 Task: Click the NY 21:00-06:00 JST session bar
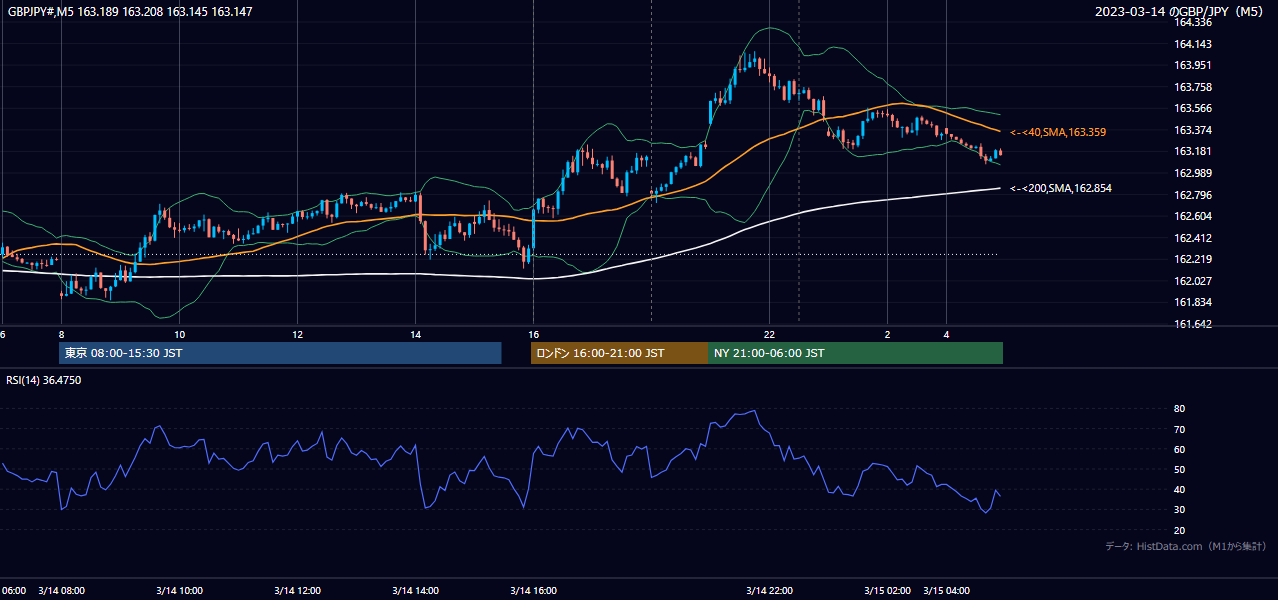855,353
